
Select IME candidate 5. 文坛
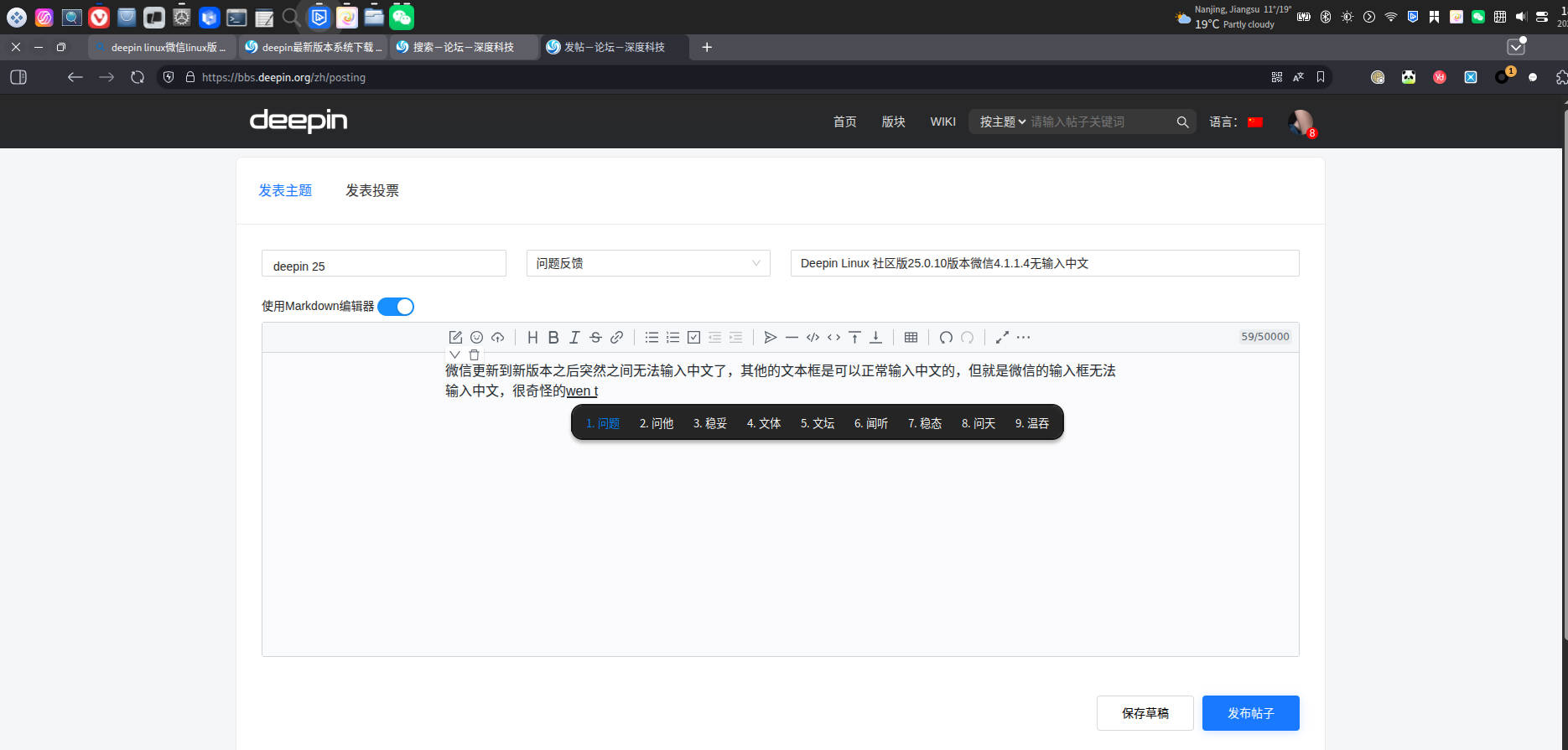pos(818,423)
